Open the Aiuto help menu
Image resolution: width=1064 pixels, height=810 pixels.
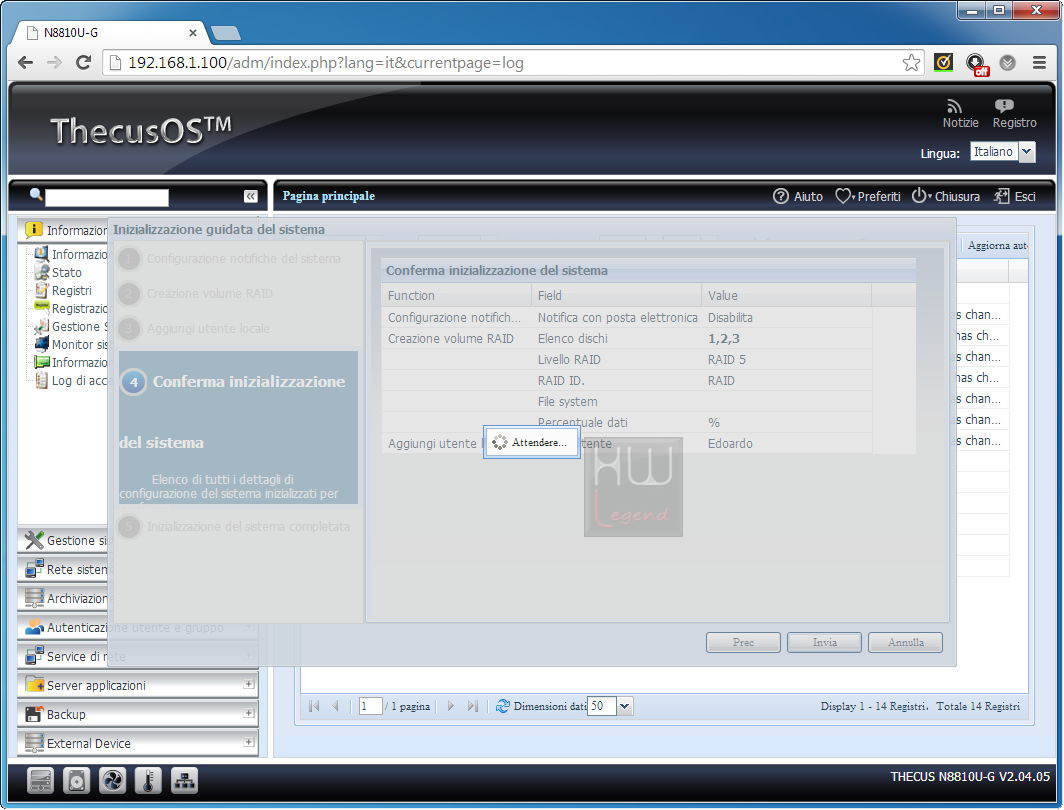point(797,196)
